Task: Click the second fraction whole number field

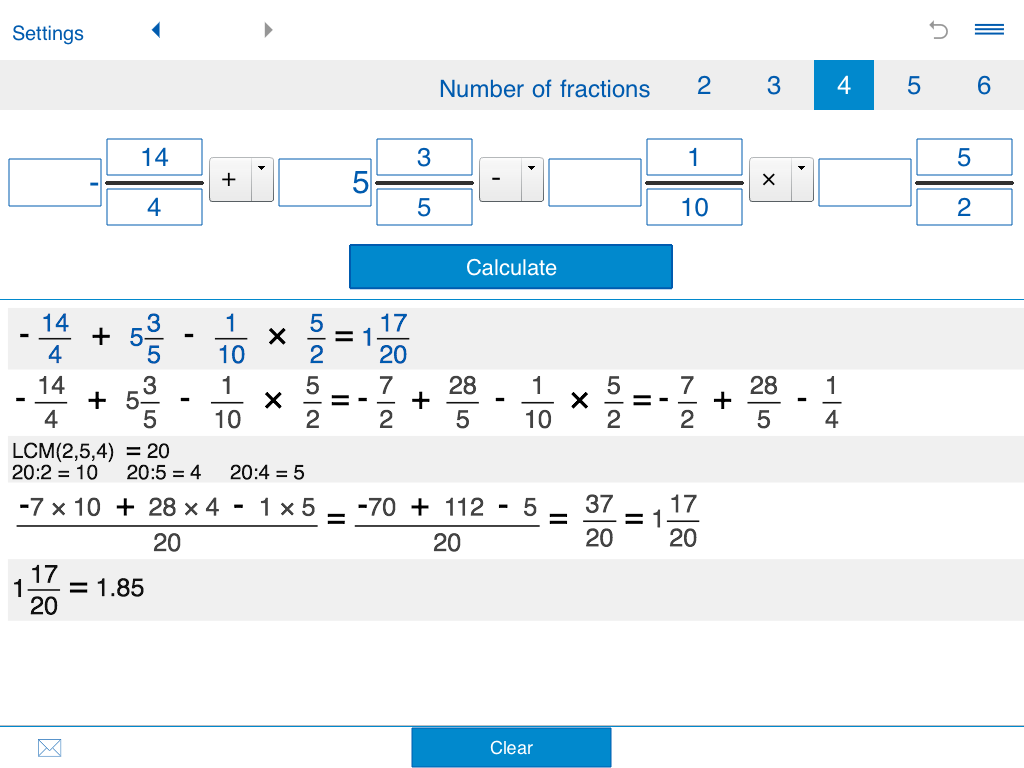Action: (325, 183)
